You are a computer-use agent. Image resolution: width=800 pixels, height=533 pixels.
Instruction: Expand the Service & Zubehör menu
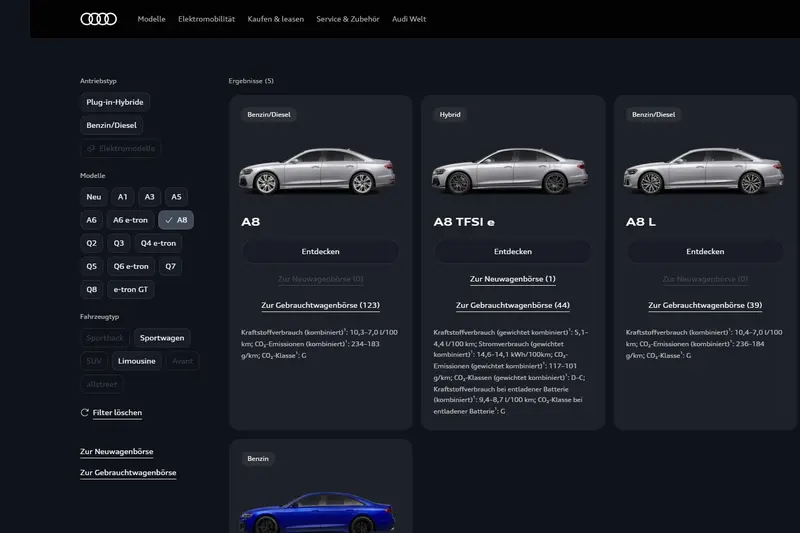(x=348, y=19)
